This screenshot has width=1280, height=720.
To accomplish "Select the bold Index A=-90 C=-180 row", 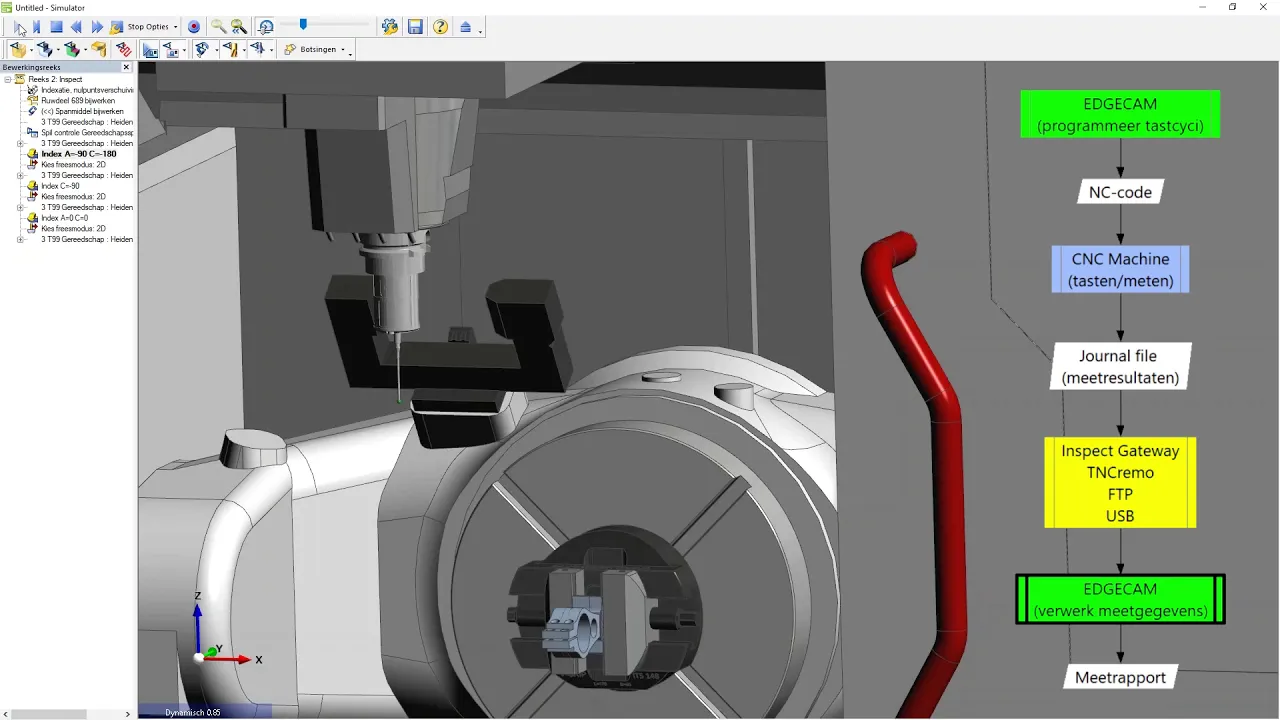I will click(78, 154).
